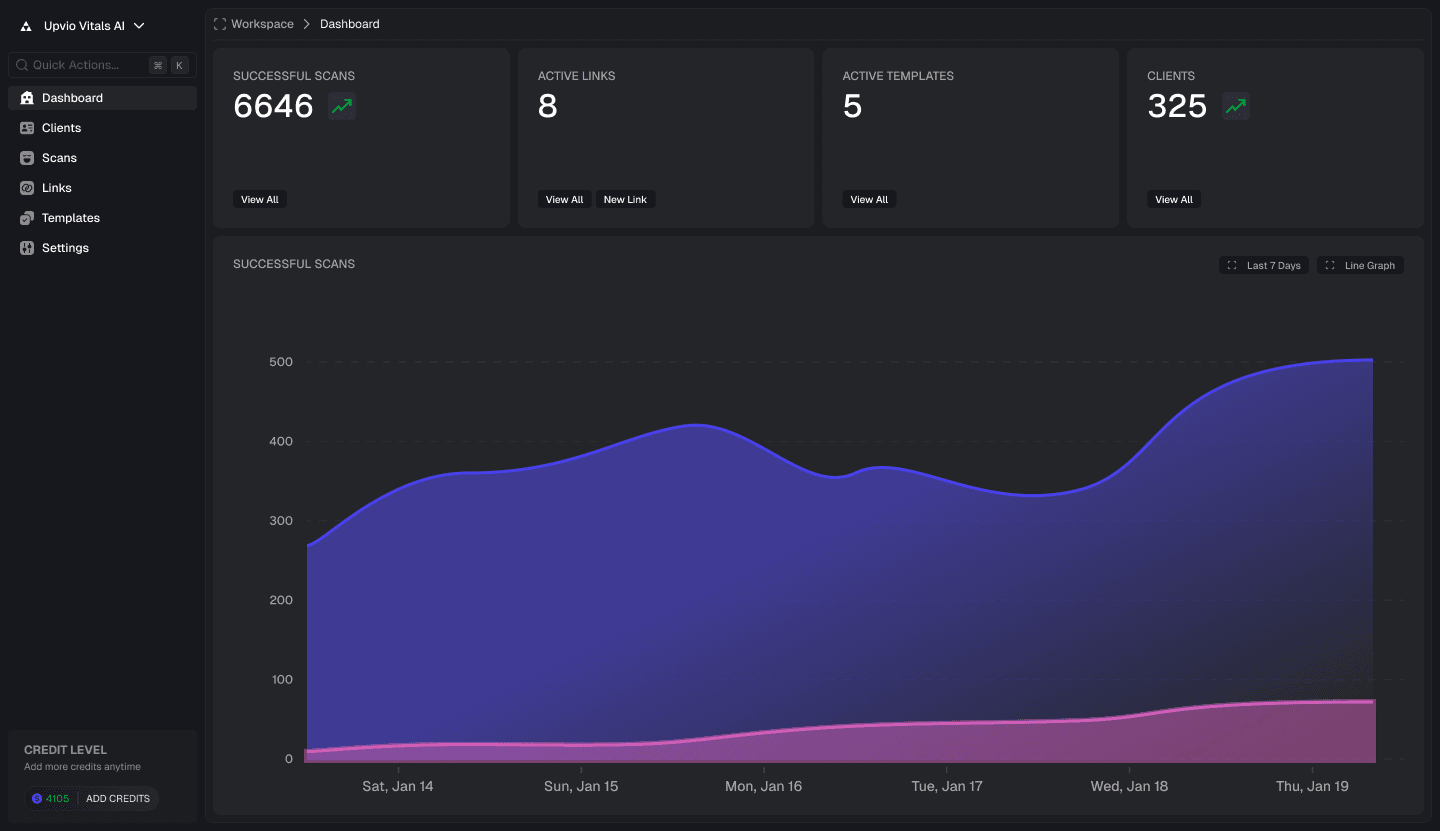1440x831 pixels.
Task: Click the 5 active templates value
Action: [852, 106]
